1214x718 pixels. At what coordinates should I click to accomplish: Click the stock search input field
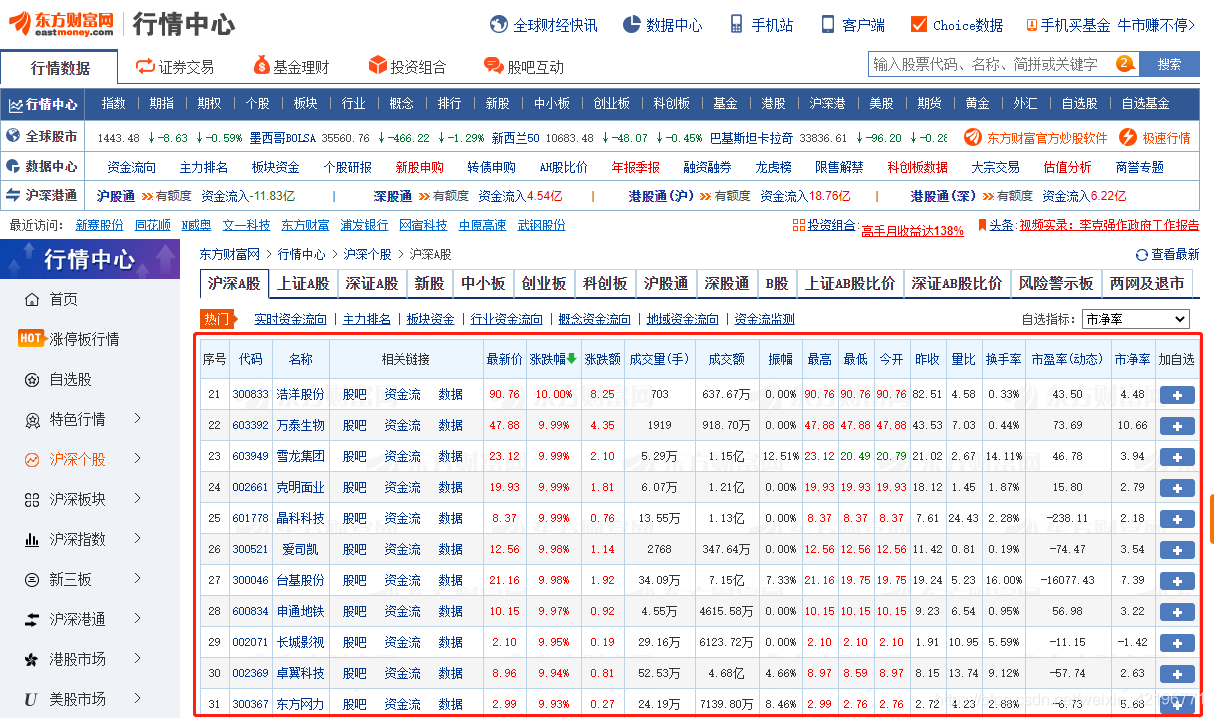click(1003, 64)
